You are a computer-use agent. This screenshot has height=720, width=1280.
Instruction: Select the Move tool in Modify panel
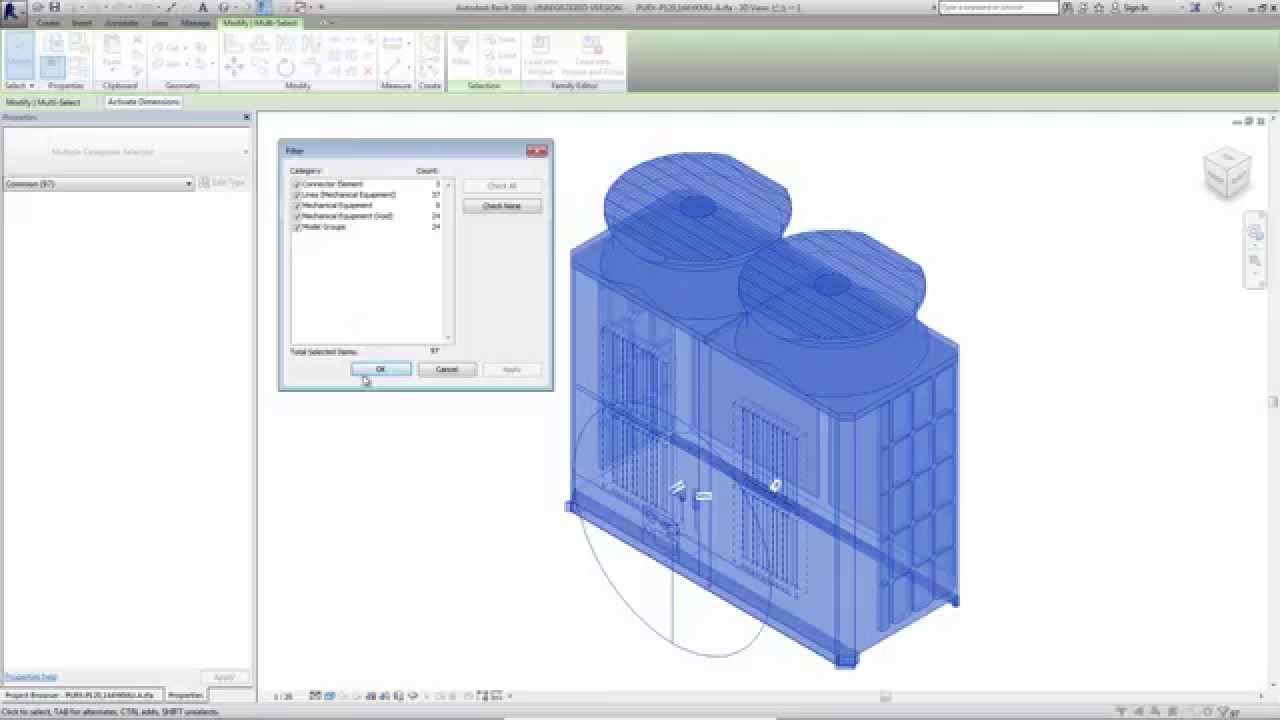(234, 68)
